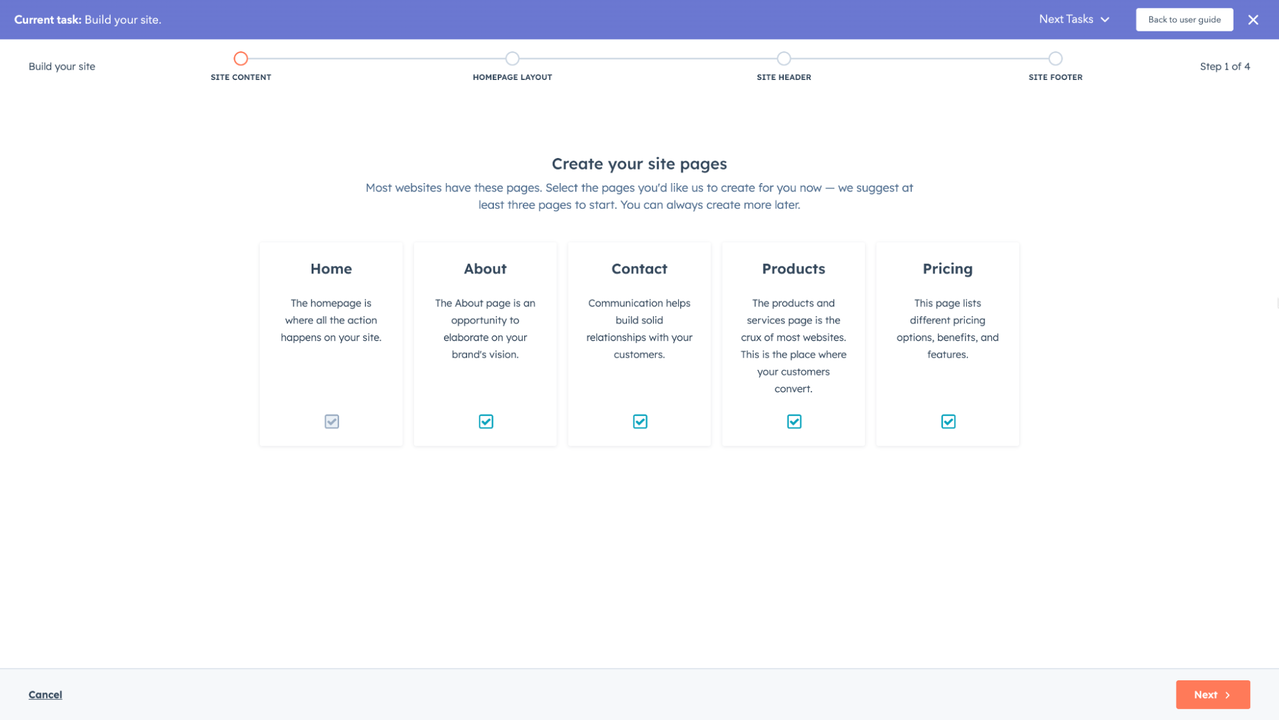This screenshot has height=720, width=1279.
Task: Click the Step 1 of 4 indicator
Action: 1224,67
